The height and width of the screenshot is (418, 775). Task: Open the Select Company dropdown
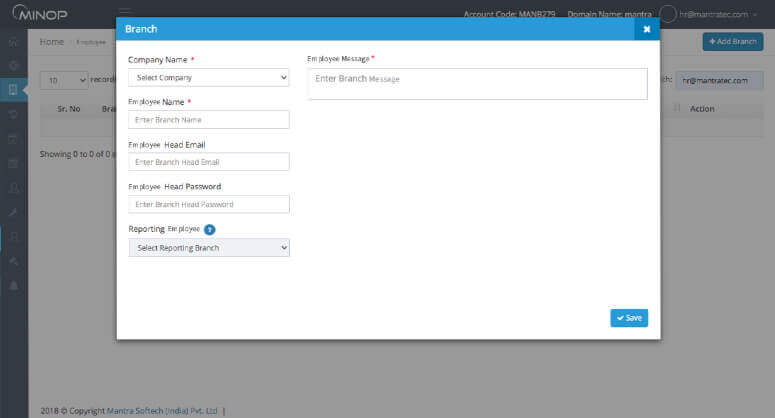click(x=209, y=77)
